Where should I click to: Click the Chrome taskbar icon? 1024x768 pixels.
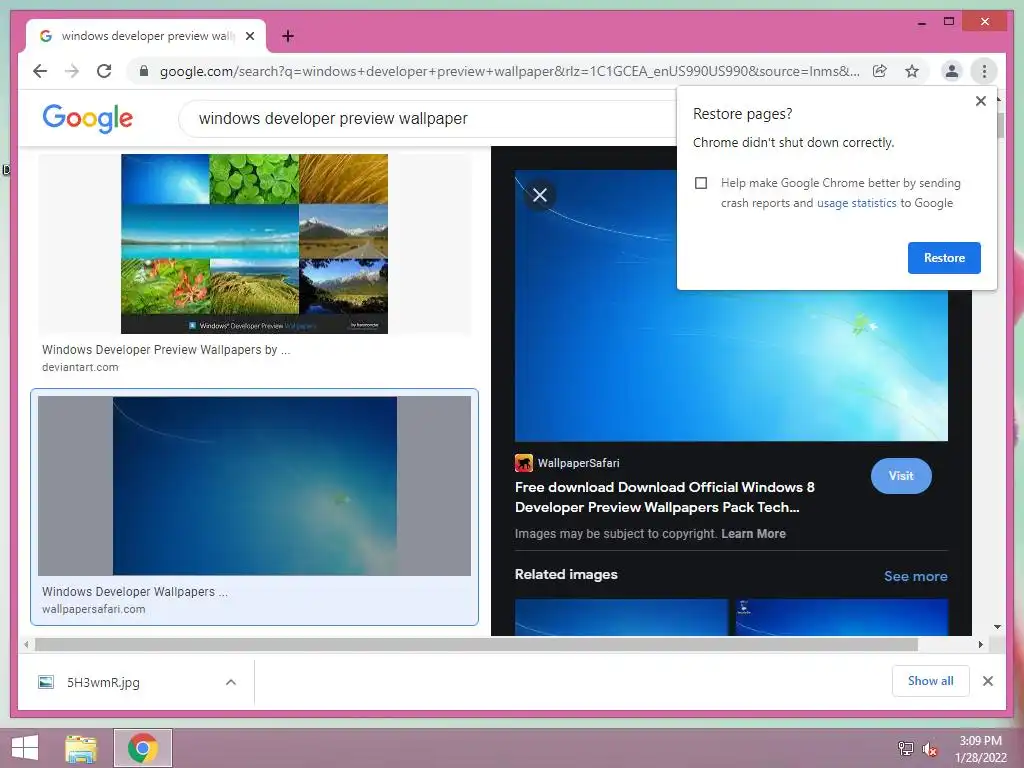(x=143, y=748)
